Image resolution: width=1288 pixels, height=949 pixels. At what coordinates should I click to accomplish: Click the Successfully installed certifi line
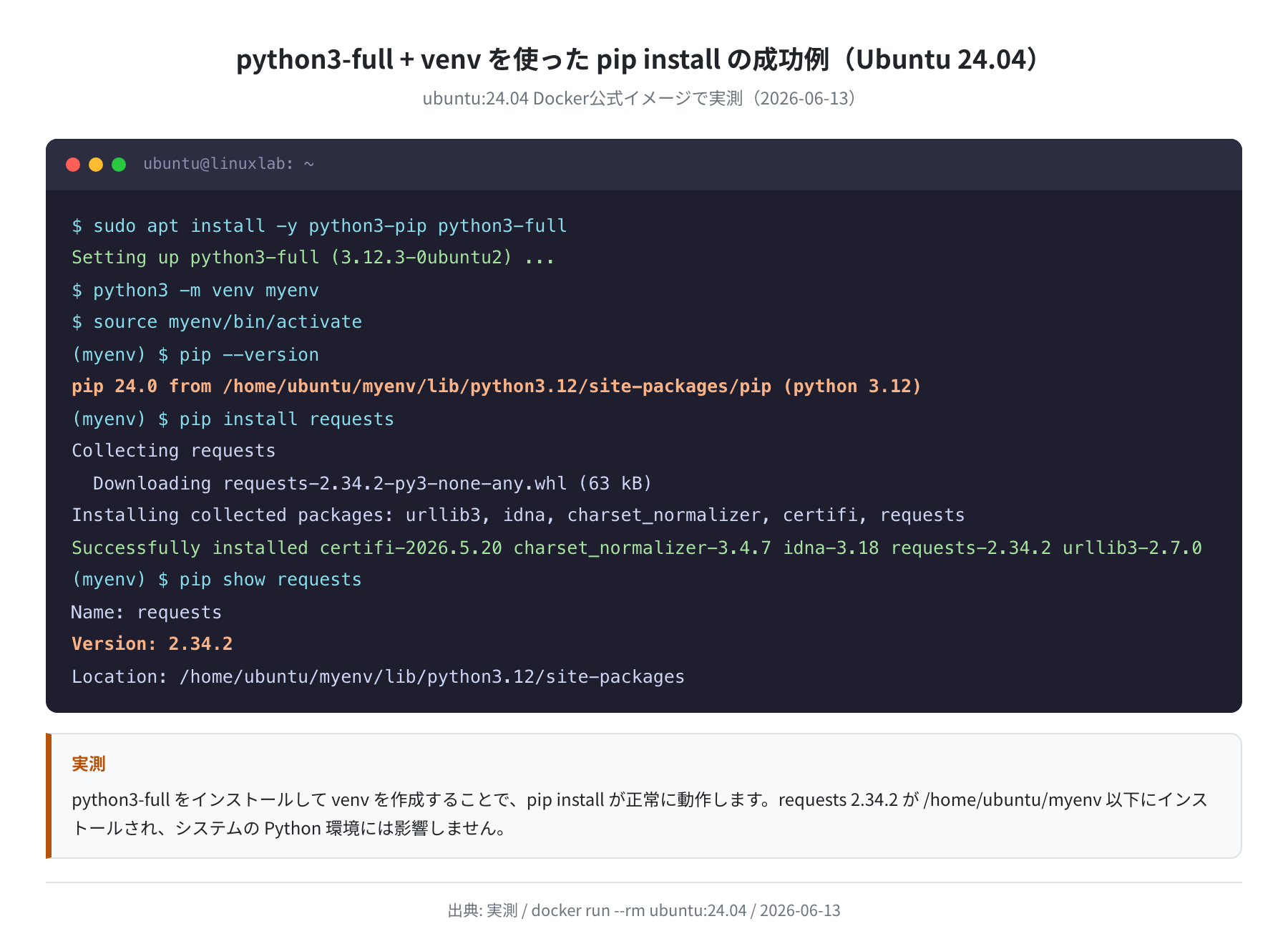point(637,548)
